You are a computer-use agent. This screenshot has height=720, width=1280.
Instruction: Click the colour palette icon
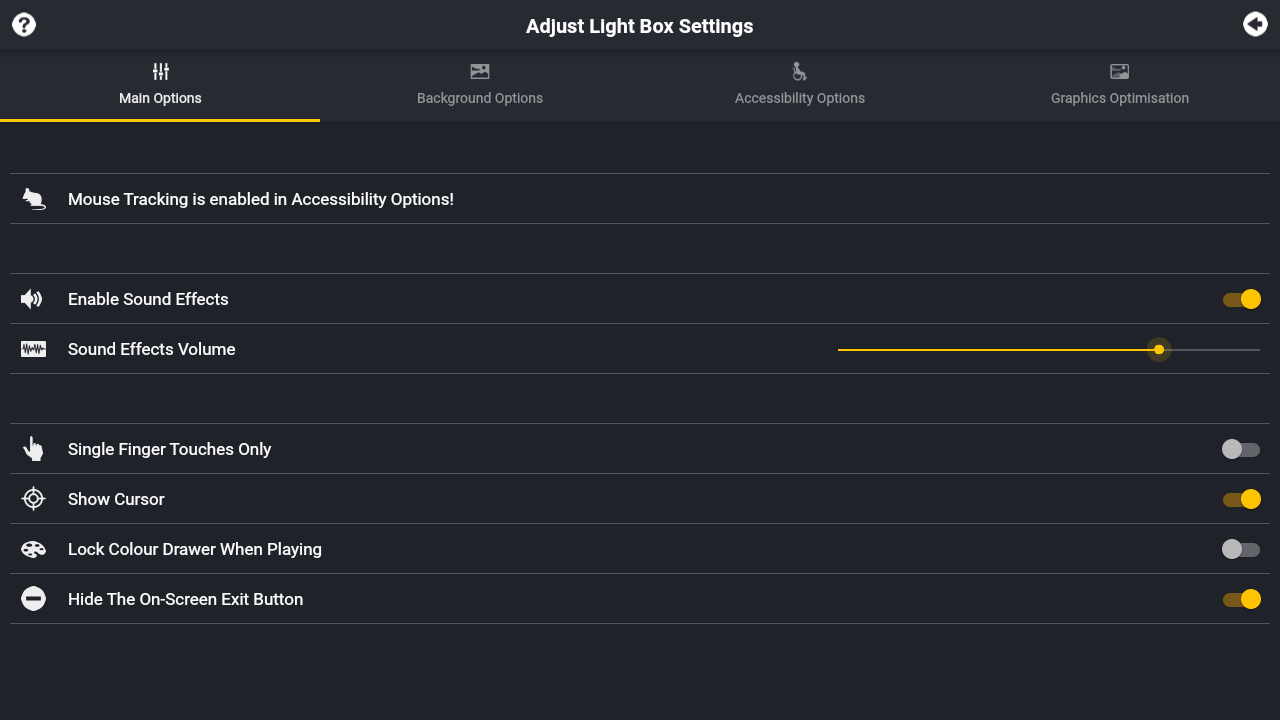click(x=33, y=549)
